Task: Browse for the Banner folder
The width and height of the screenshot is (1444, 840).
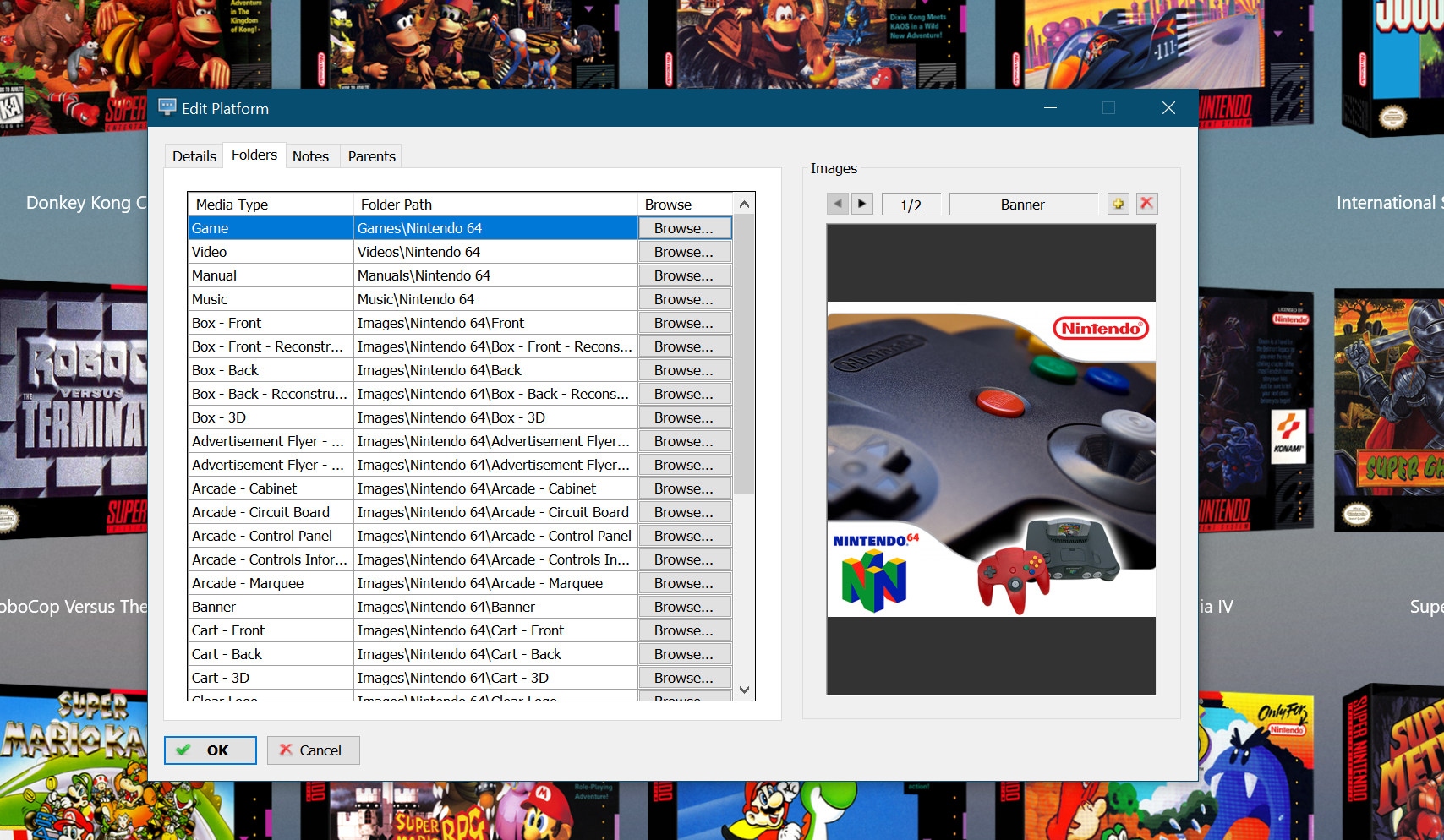Action: pos(684,607)
